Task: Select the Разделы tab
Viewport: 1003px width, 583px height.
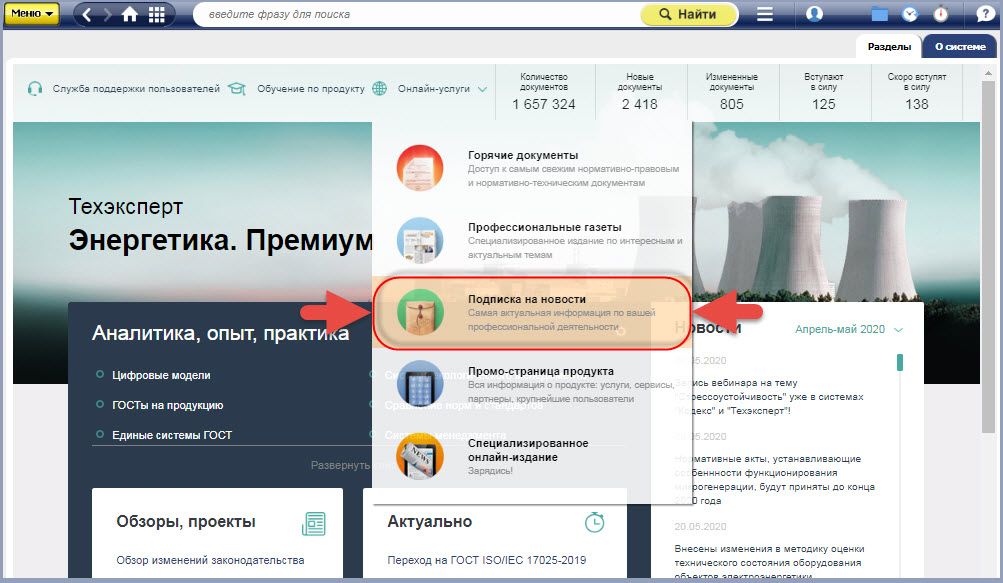Action: [x=888, y=47]
